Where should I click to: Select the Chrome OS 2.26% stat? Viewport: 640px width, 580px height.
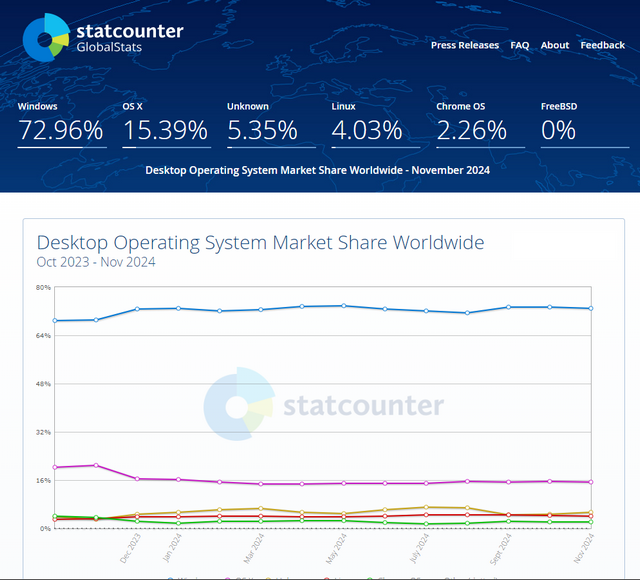coord(480,124)
